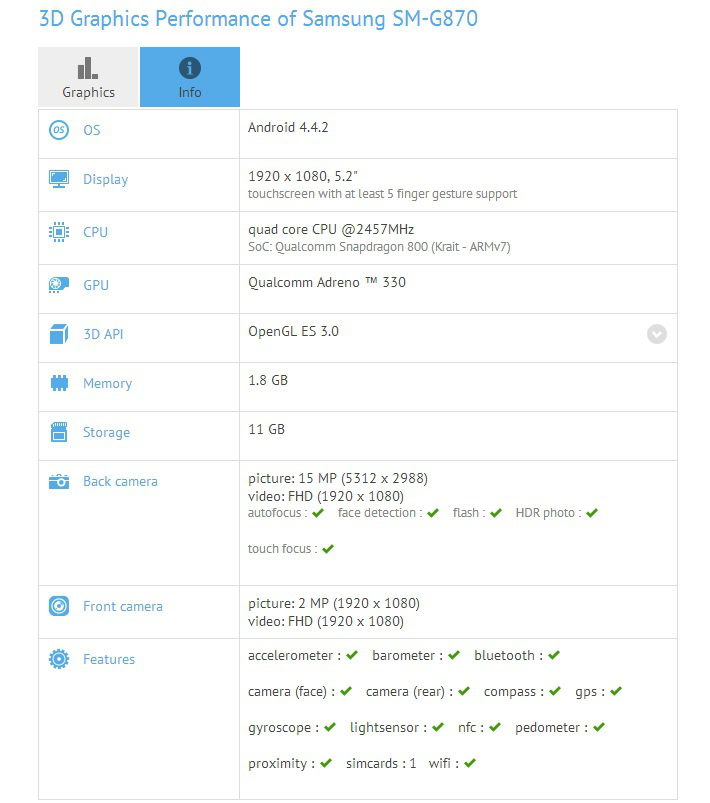Open the Display label link
Viewport: 710px width, 803px height.
(x=106, y=180)
